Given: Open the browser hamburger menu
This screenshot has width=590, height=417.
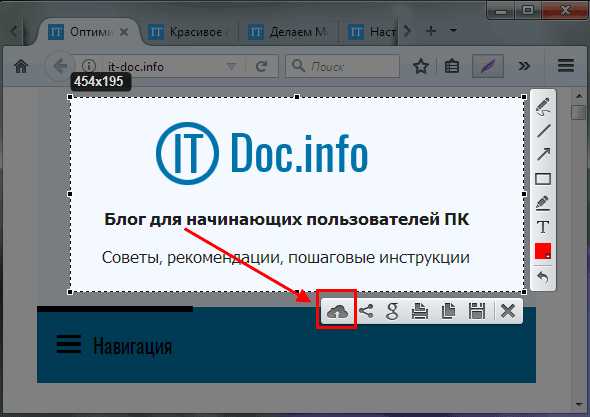Looking at the screenshot, I should [566, 65].
